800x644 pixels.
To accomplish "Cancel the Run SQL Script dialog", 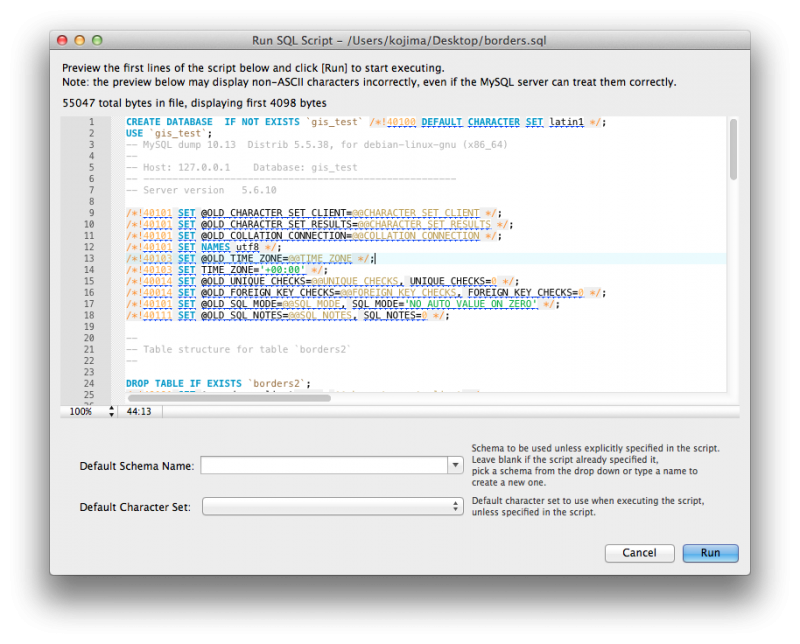I will point(639,553).
